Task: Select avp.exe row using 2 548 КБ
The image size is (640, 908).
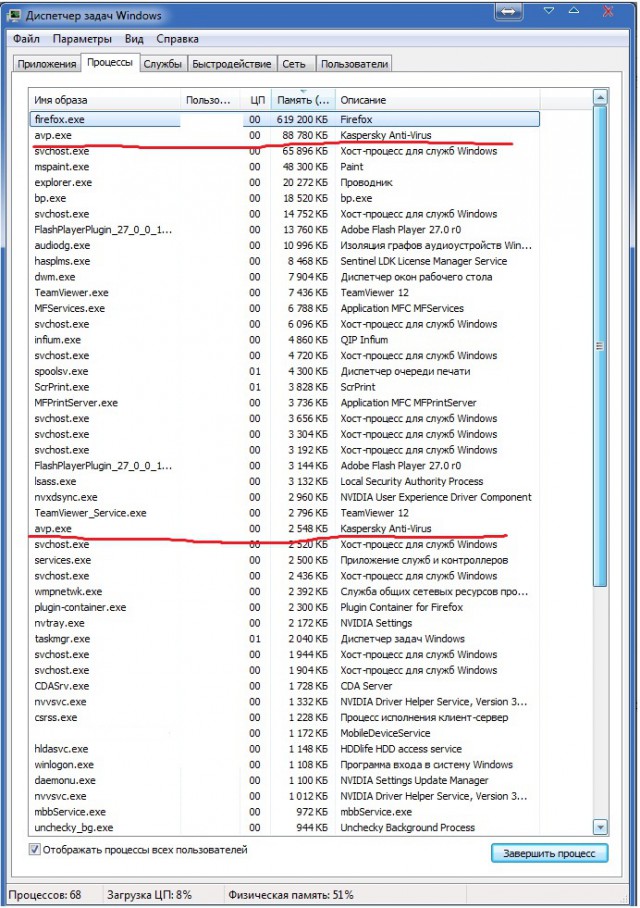Action: 284,528
